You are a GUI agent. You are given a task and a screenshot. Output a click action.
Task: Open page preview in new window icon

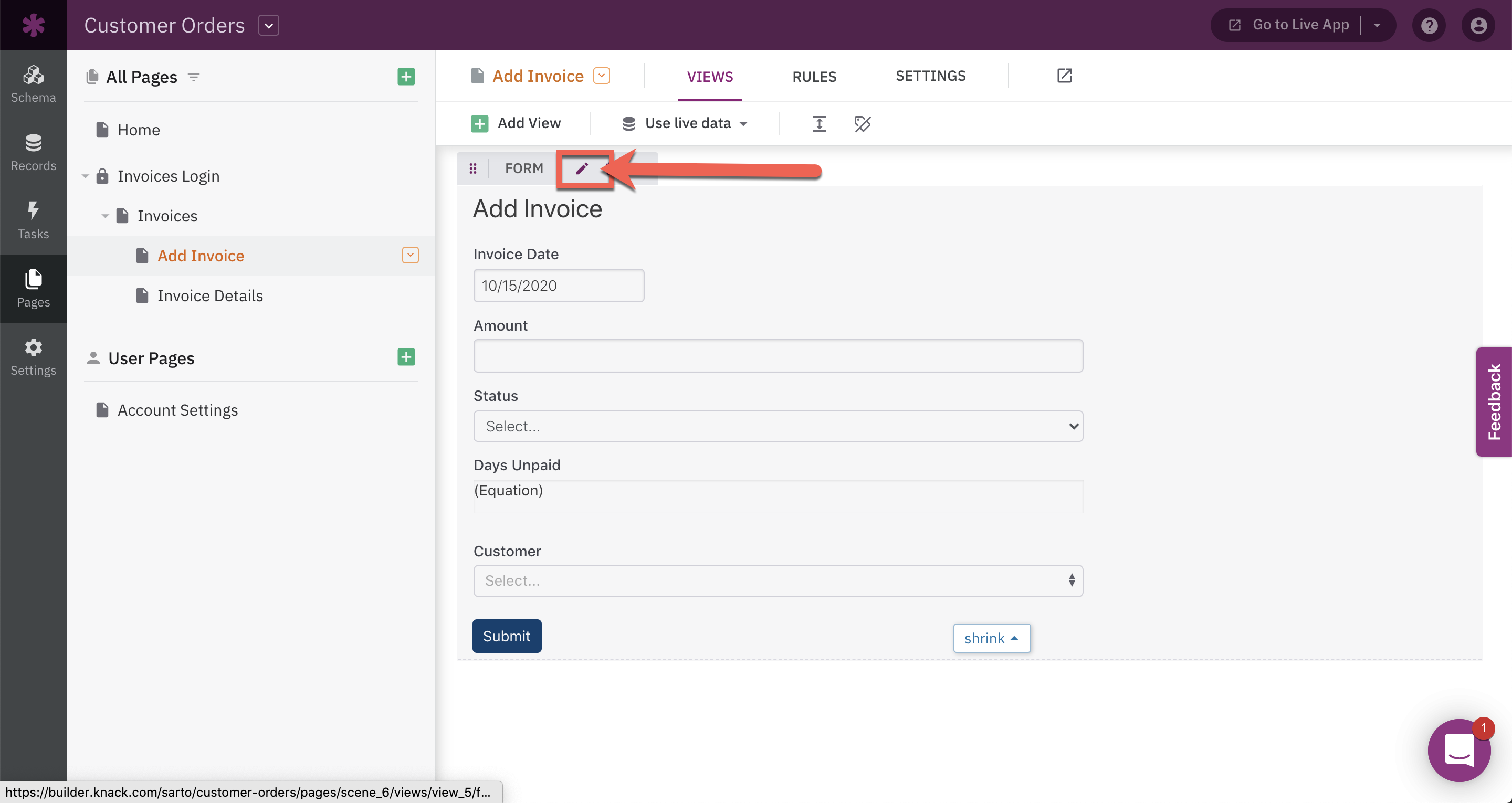coord(1064,76)
